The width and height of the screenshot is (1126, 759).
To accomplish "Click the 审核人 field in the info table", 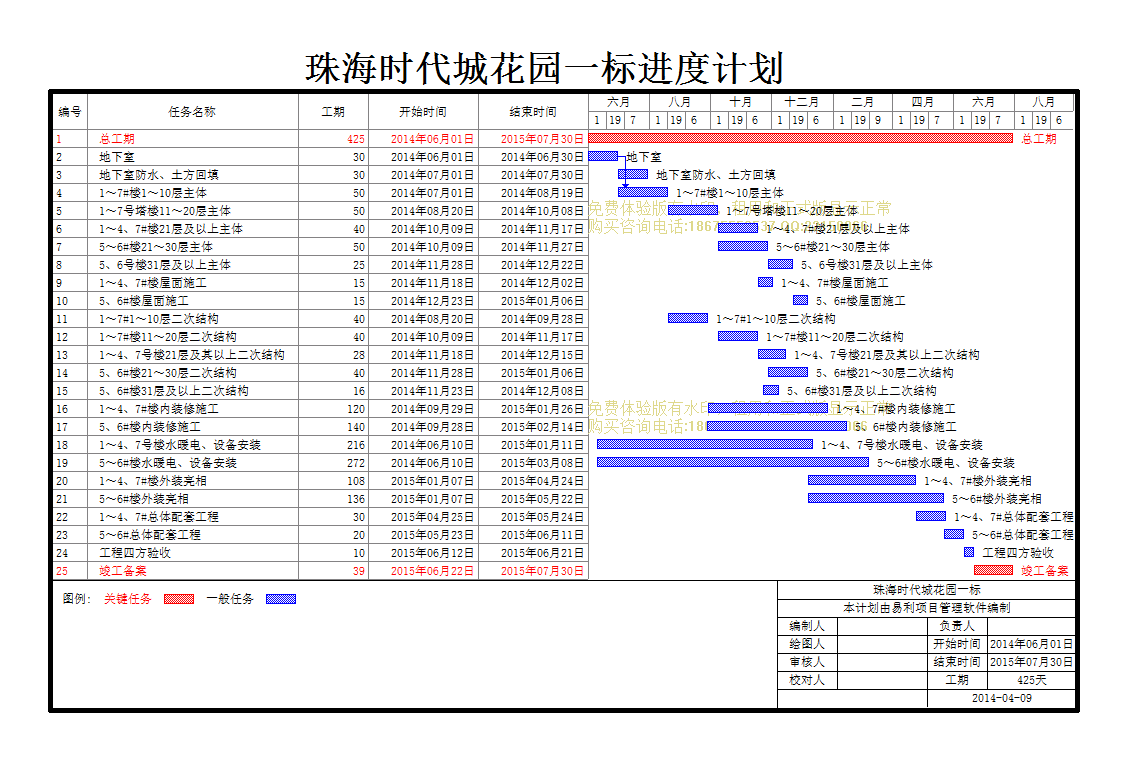I will [882, 661].
